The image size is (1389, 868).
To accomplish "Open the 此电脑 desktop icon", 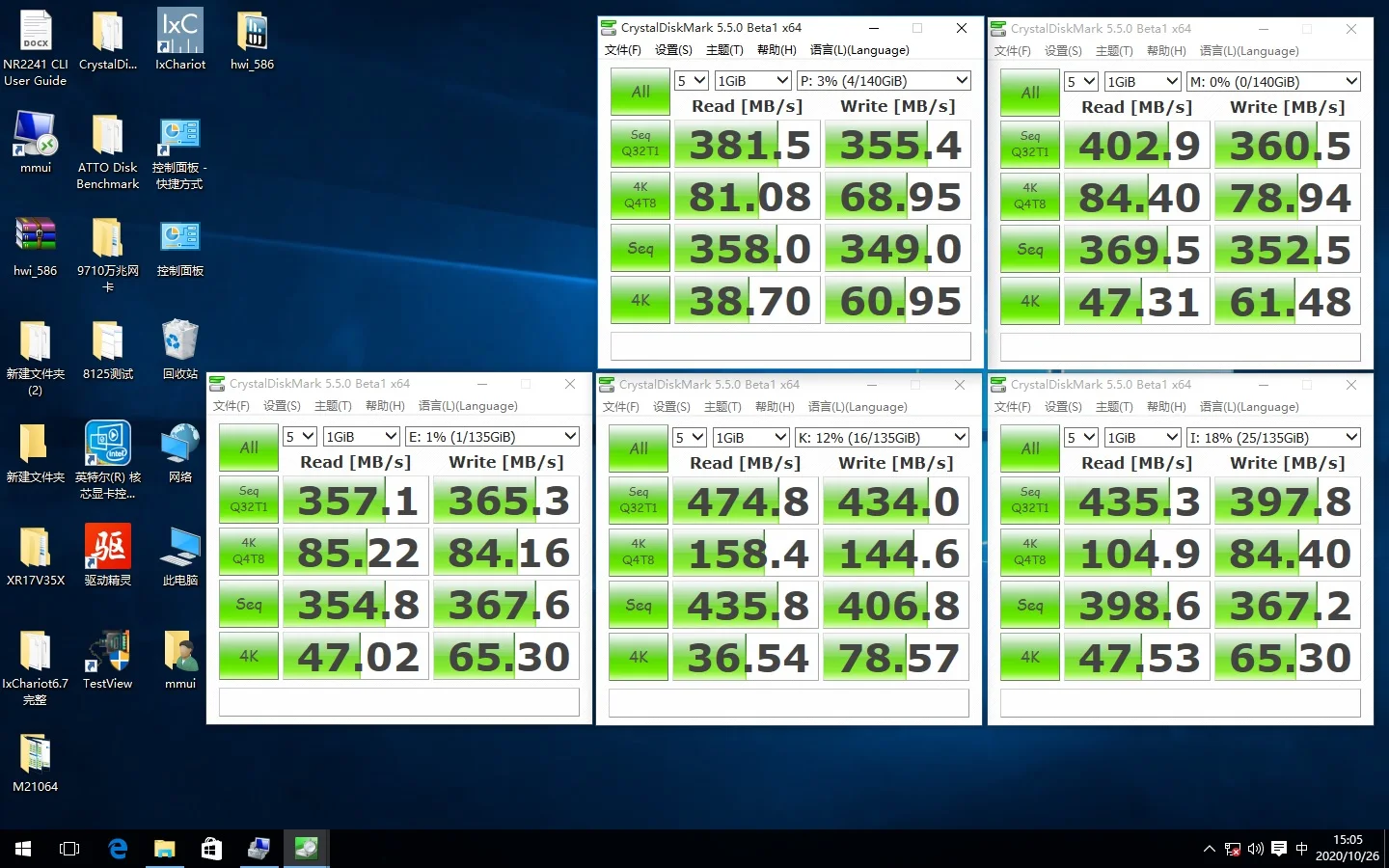I will point(180,547).
